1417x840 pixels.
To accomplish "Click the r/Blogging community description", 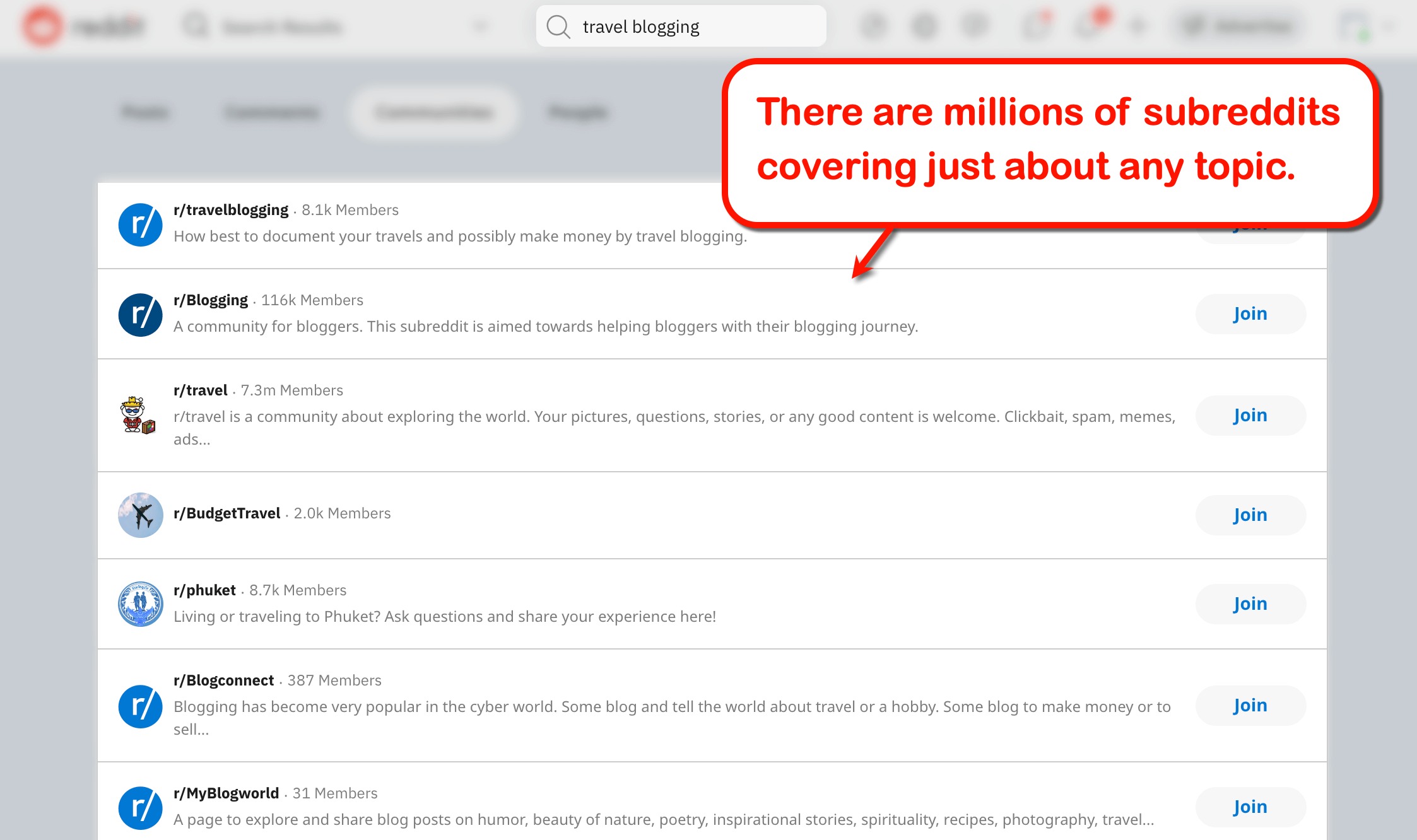I will pyautogui.click(x=546, y=327).
